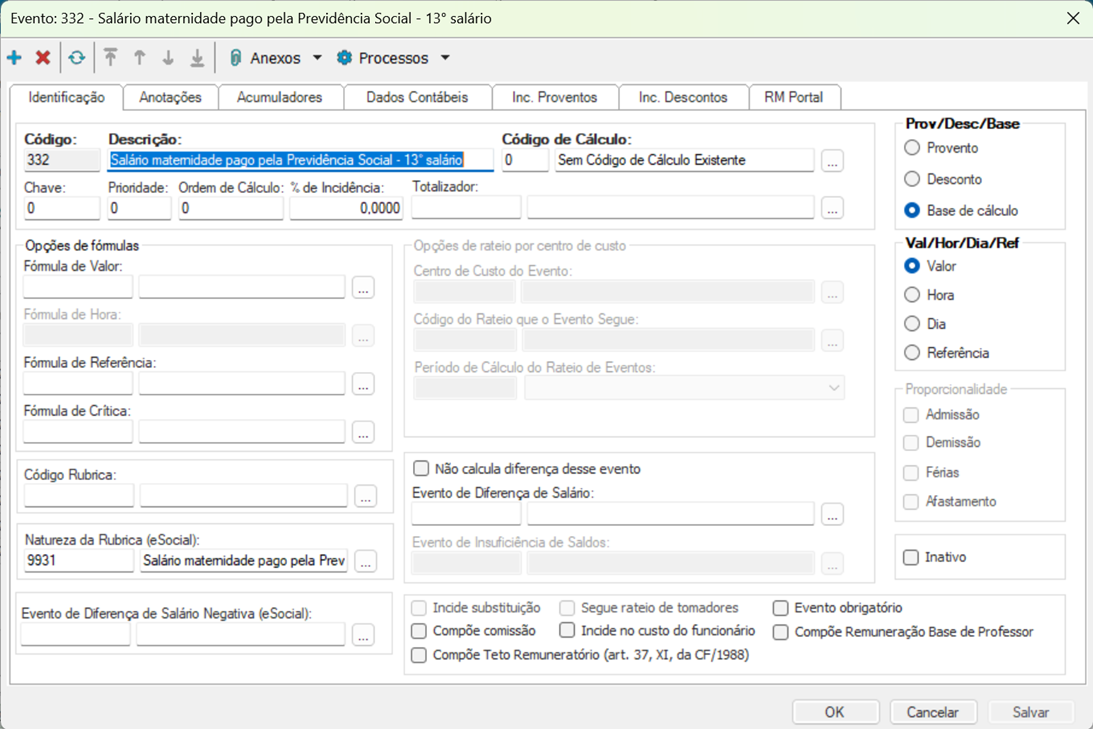Open lookup button for Código Rubrica

point(365,496)
